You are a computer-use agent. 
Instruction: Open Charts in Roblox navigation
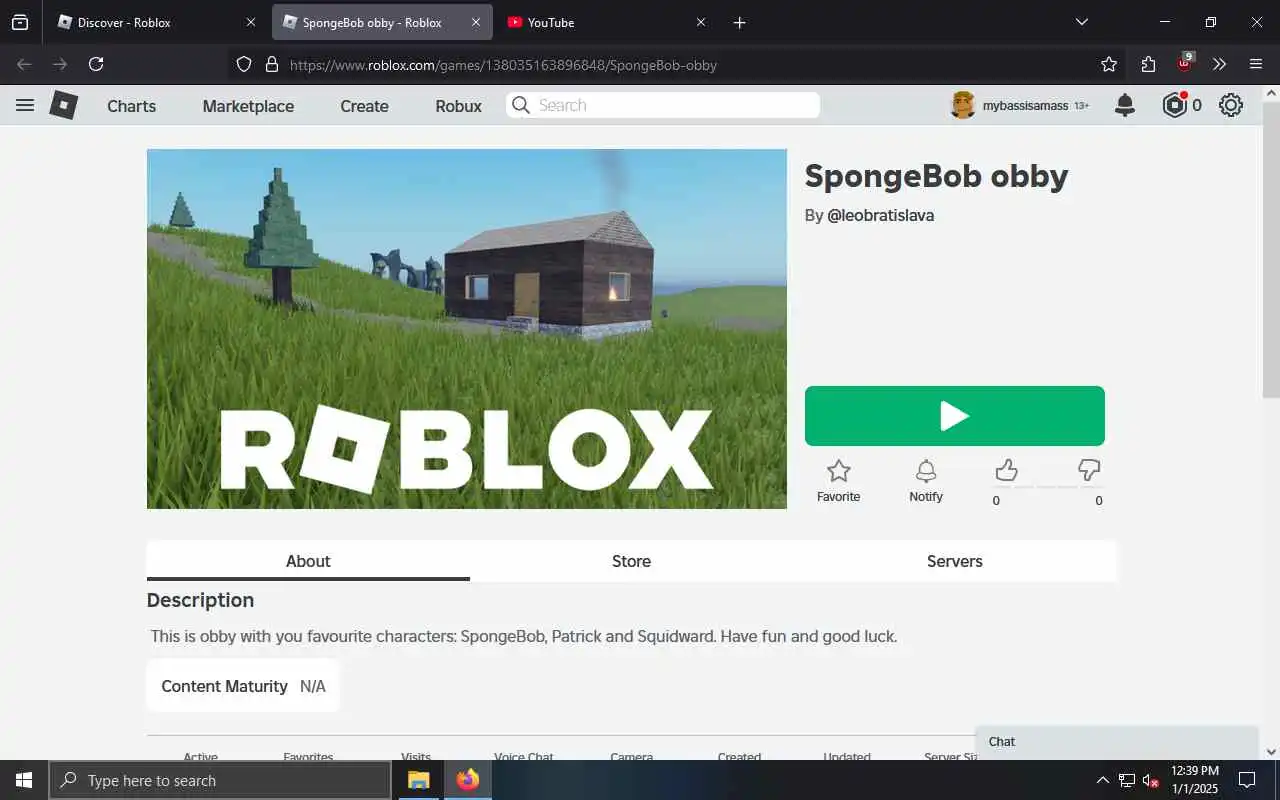(x=132, y=106)
